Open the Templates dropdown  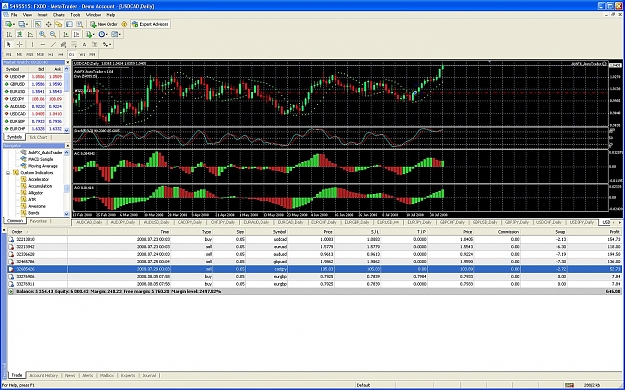(116, 34)
